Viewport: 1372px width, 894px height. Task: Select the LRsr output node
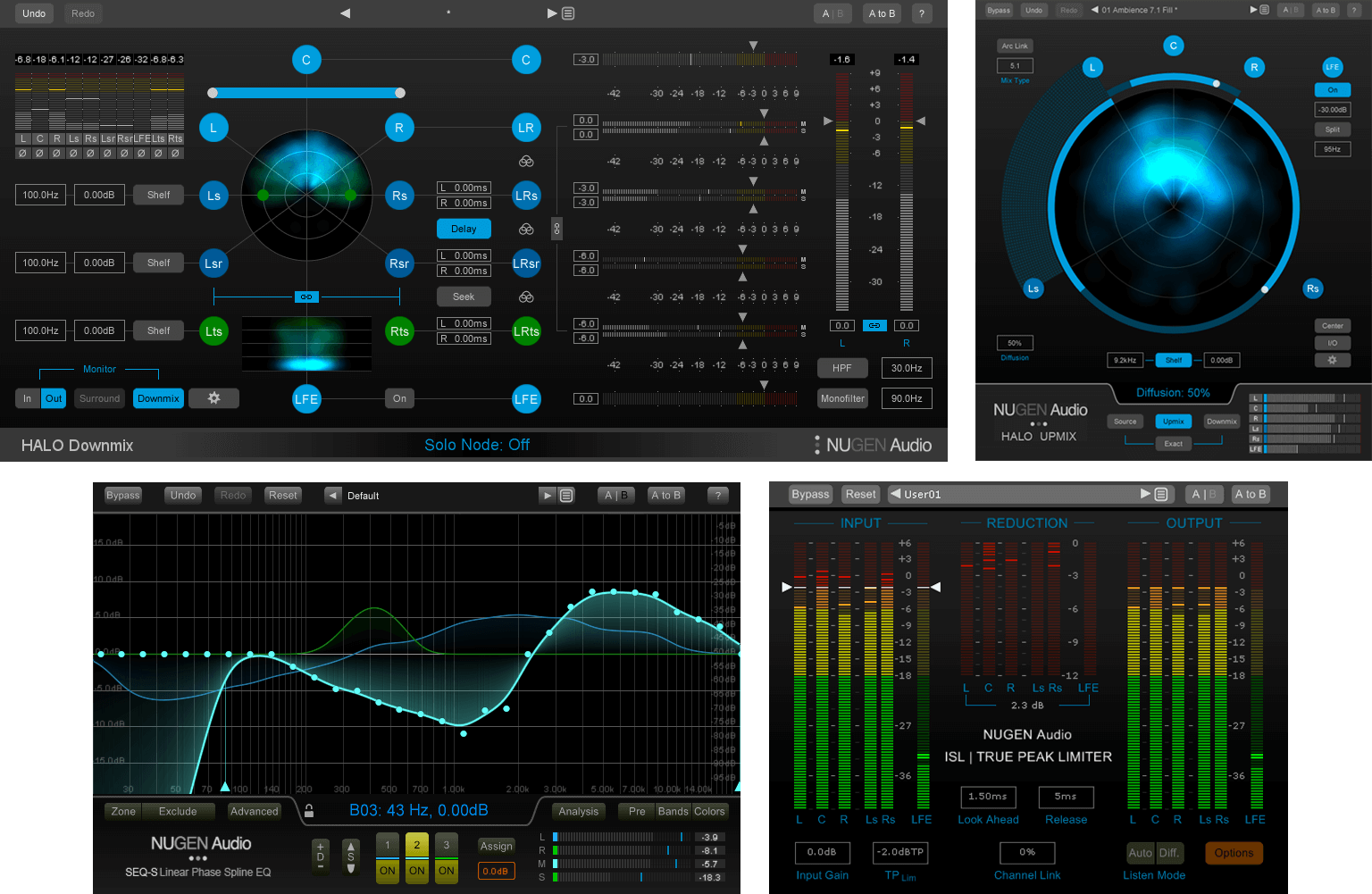pyautogui.click(x=526, y=263)
